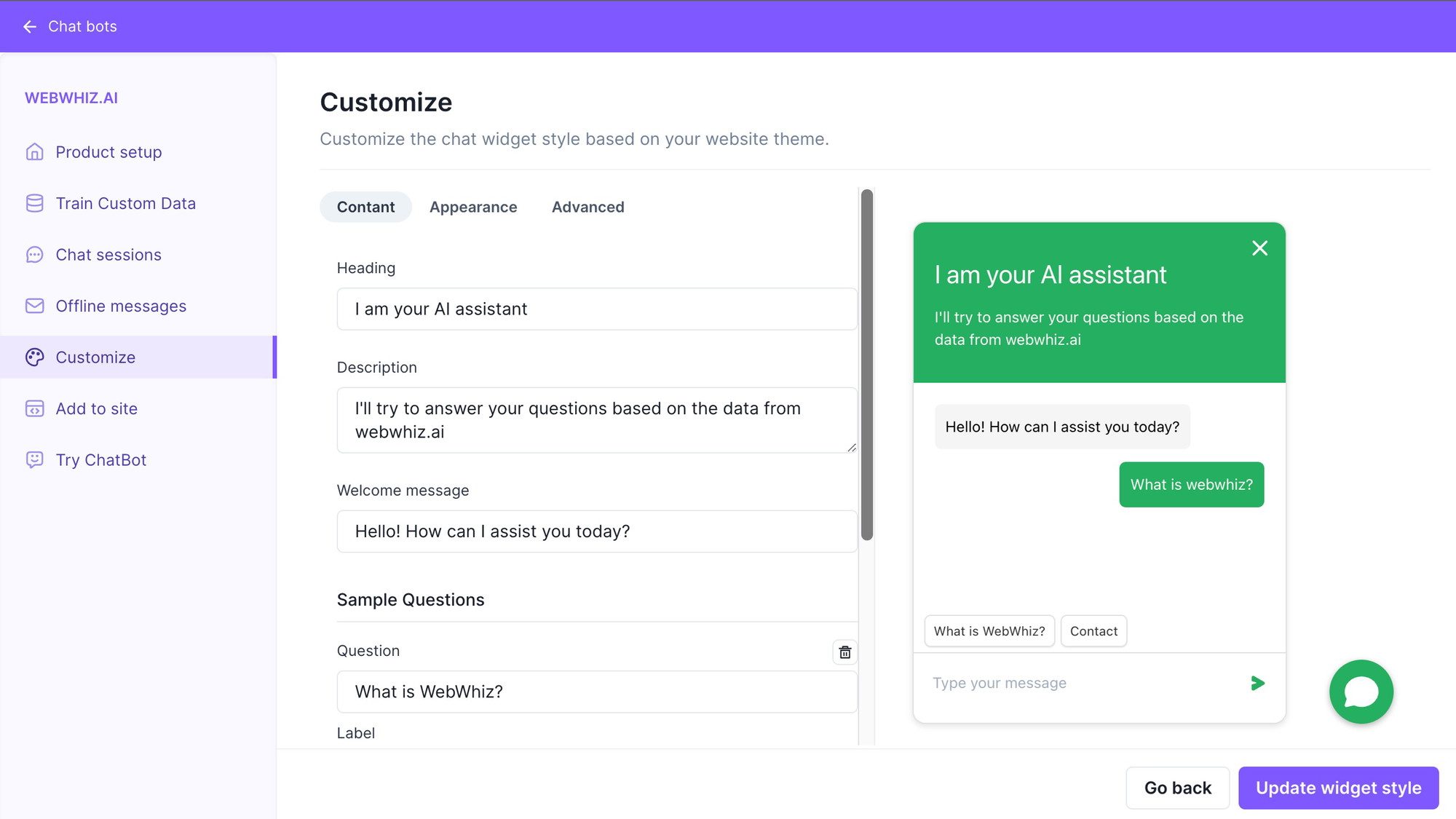
Task: Switch to the Appearance tab
Action: click(x=473, y=207)
